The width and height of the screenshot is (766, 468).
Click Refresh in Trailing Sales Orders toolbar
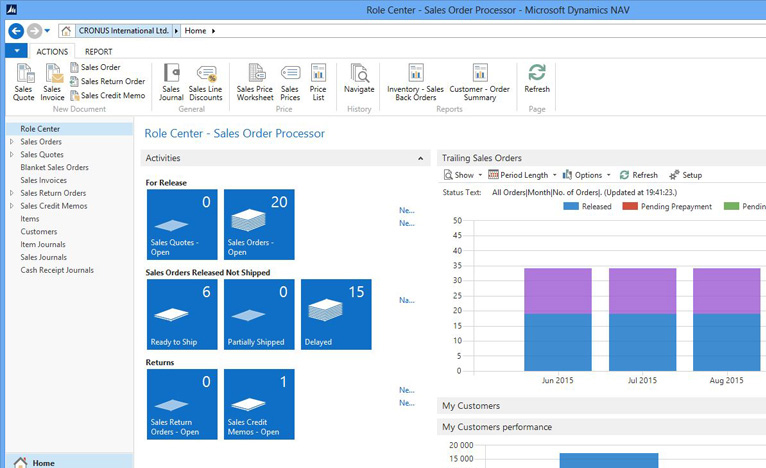638,175
